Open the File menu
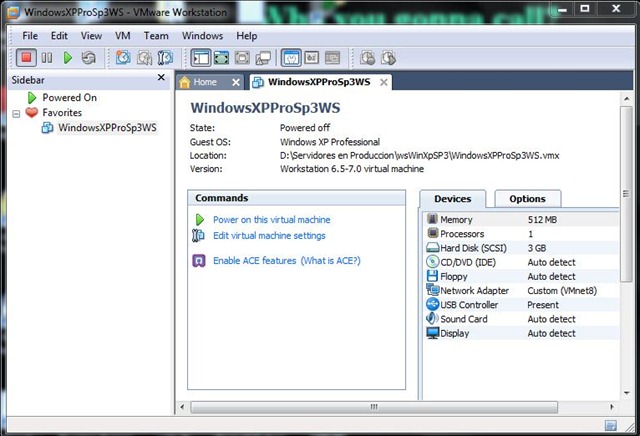The width and height of the screenshot is (640, 436). (30, 36)
